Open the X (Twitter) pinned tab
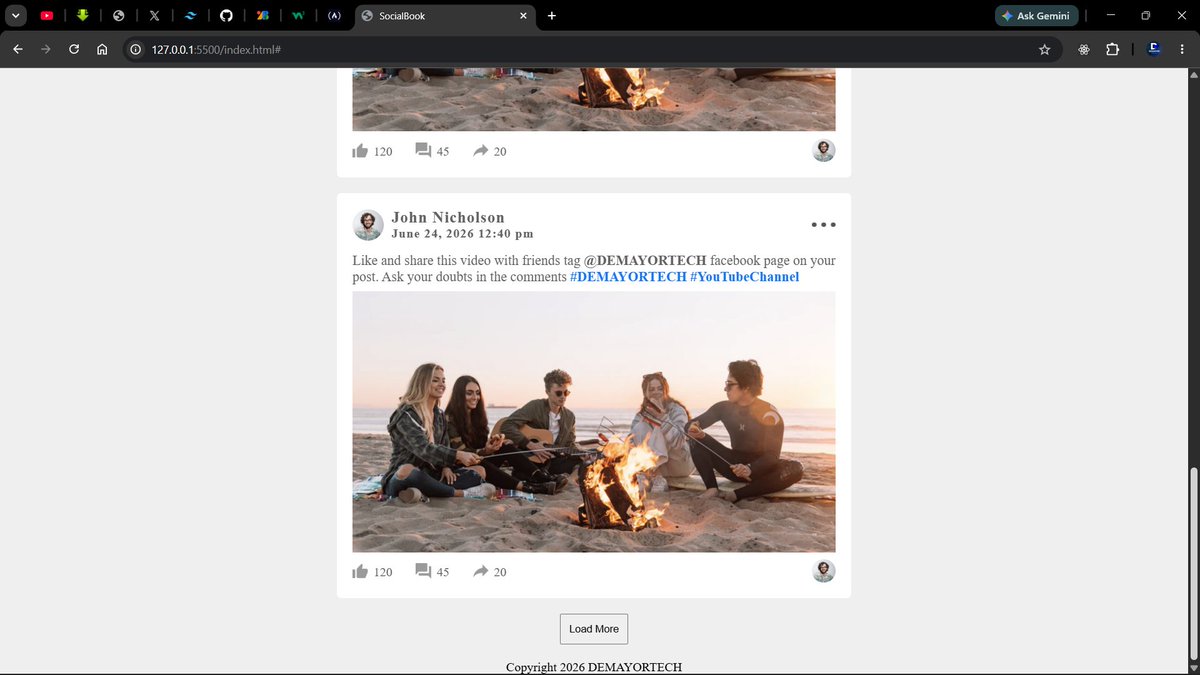This screenshot has width=1200, height=675. pos(154,16)
